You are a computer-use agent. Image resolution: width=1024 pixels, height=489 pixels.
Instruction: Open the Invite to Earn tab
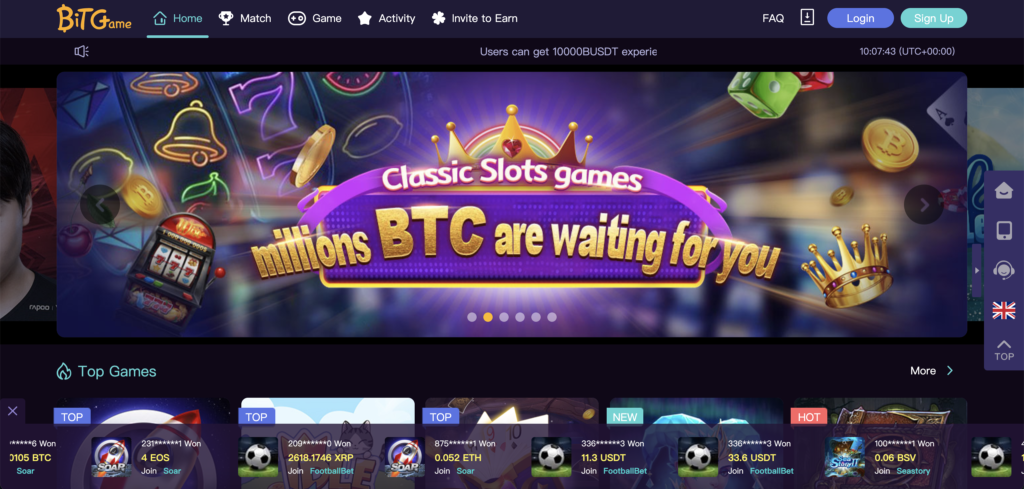tap(475, 18)
